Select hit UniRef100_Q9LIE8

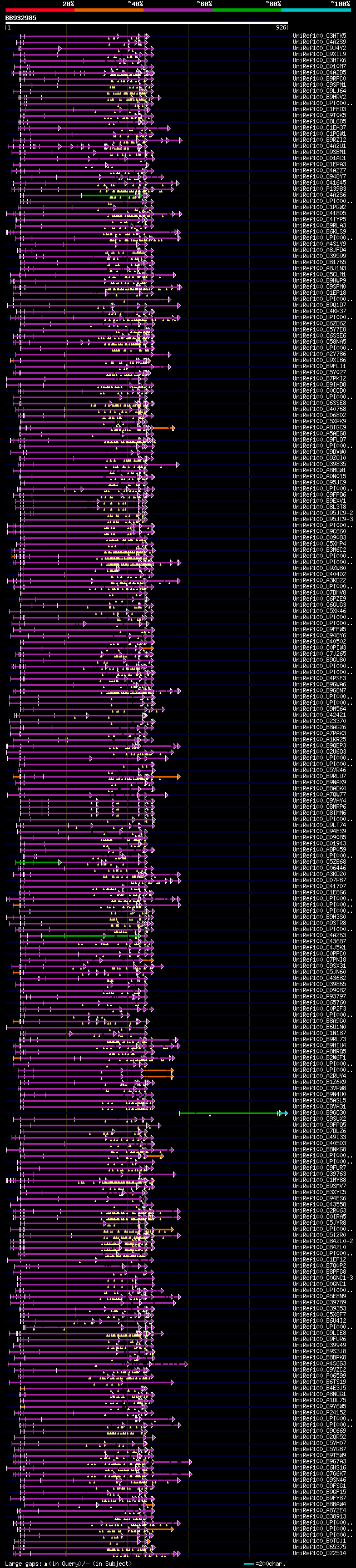[319, 1332]
